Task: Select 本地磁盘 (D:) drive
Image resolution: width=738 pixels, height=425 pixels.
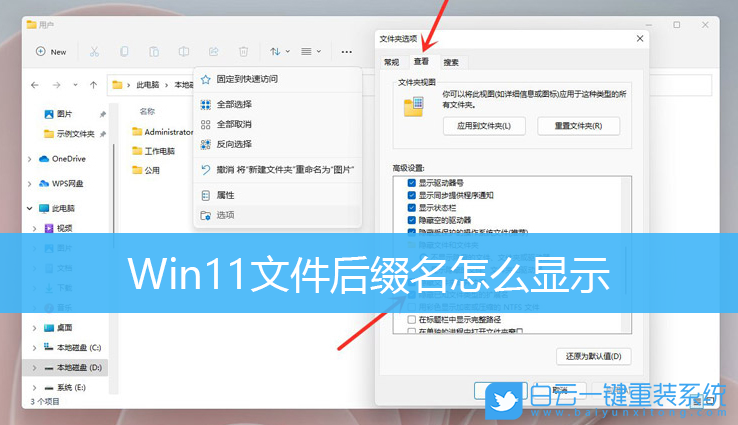Action: coord(72,368)
